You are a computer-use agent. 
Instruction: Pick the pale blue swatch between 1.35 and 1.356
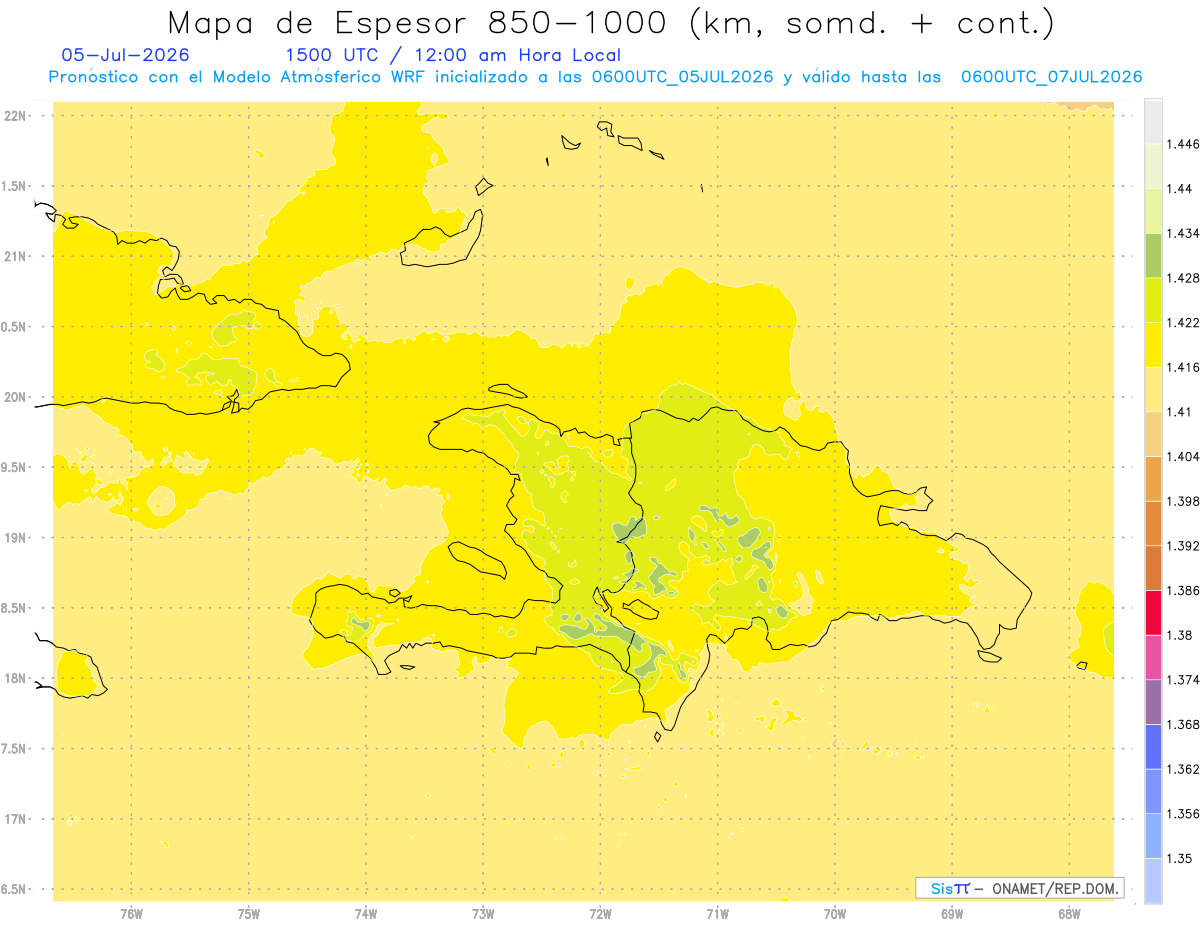click(x=1153, y=836)
